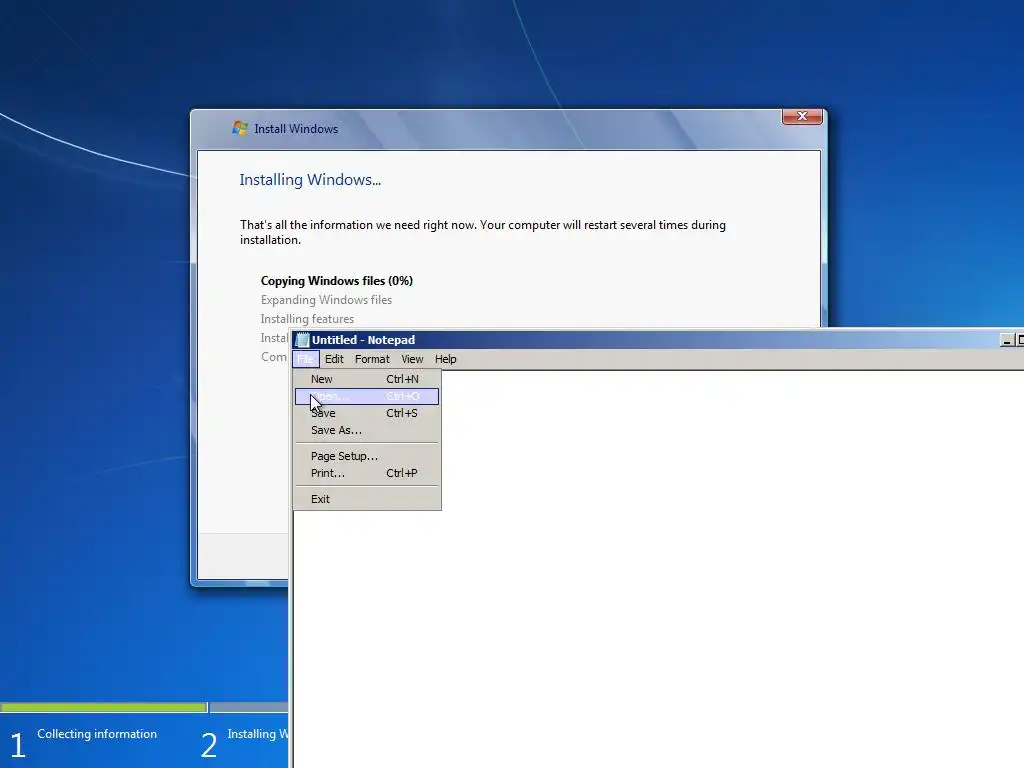This screenshot has height=768, width=1024.
Task: Close the Install Windows dialog
Action: coord(802,116)
